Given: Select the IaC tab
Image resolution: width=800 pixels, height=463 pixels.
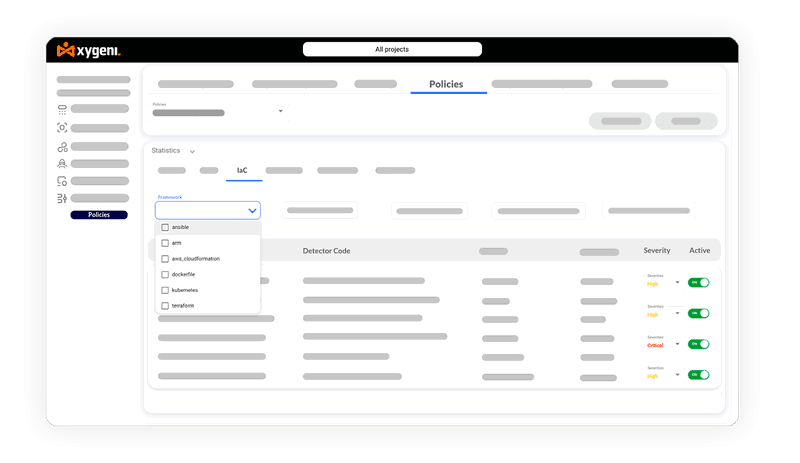Looking at the screenshot, I should [x=242, y=170].
